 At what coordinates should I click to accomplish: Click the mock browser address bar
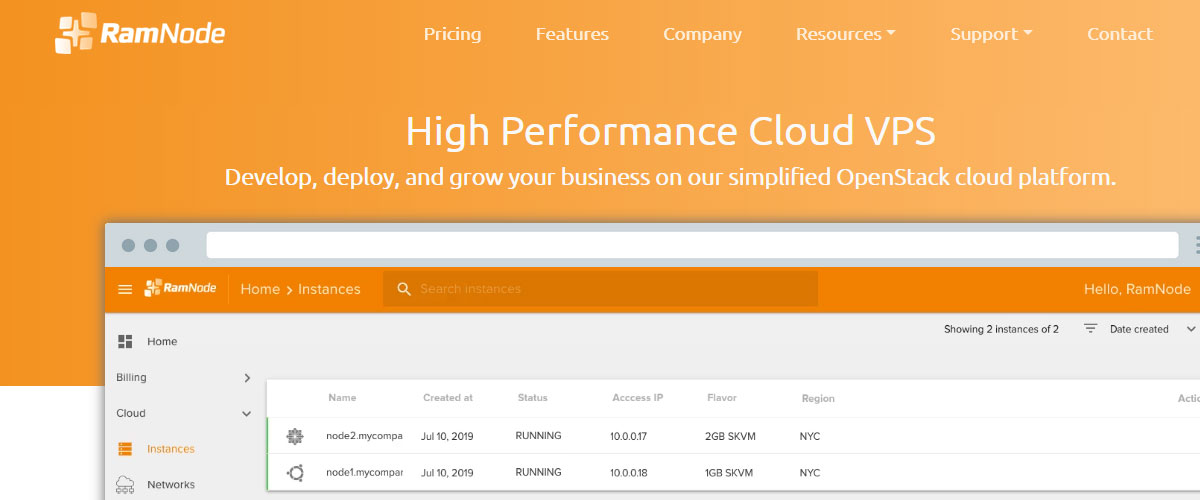click(692, 245)
